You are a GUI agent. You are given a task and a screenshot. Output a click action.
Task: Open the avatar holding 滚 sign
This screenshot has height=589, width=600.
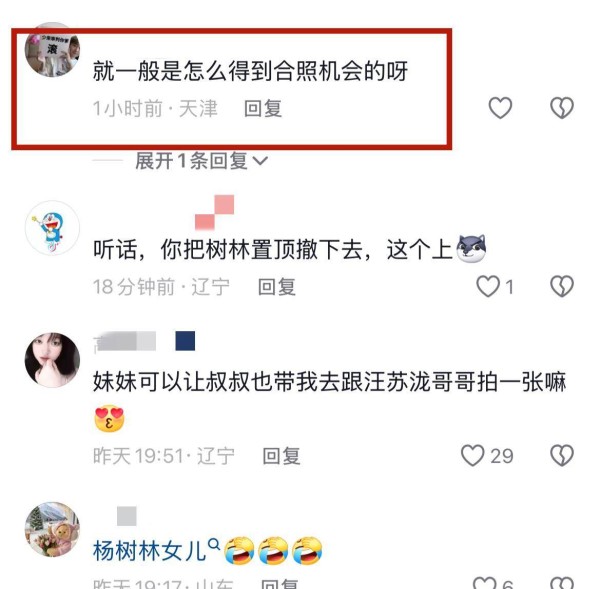tap(52, 50)
